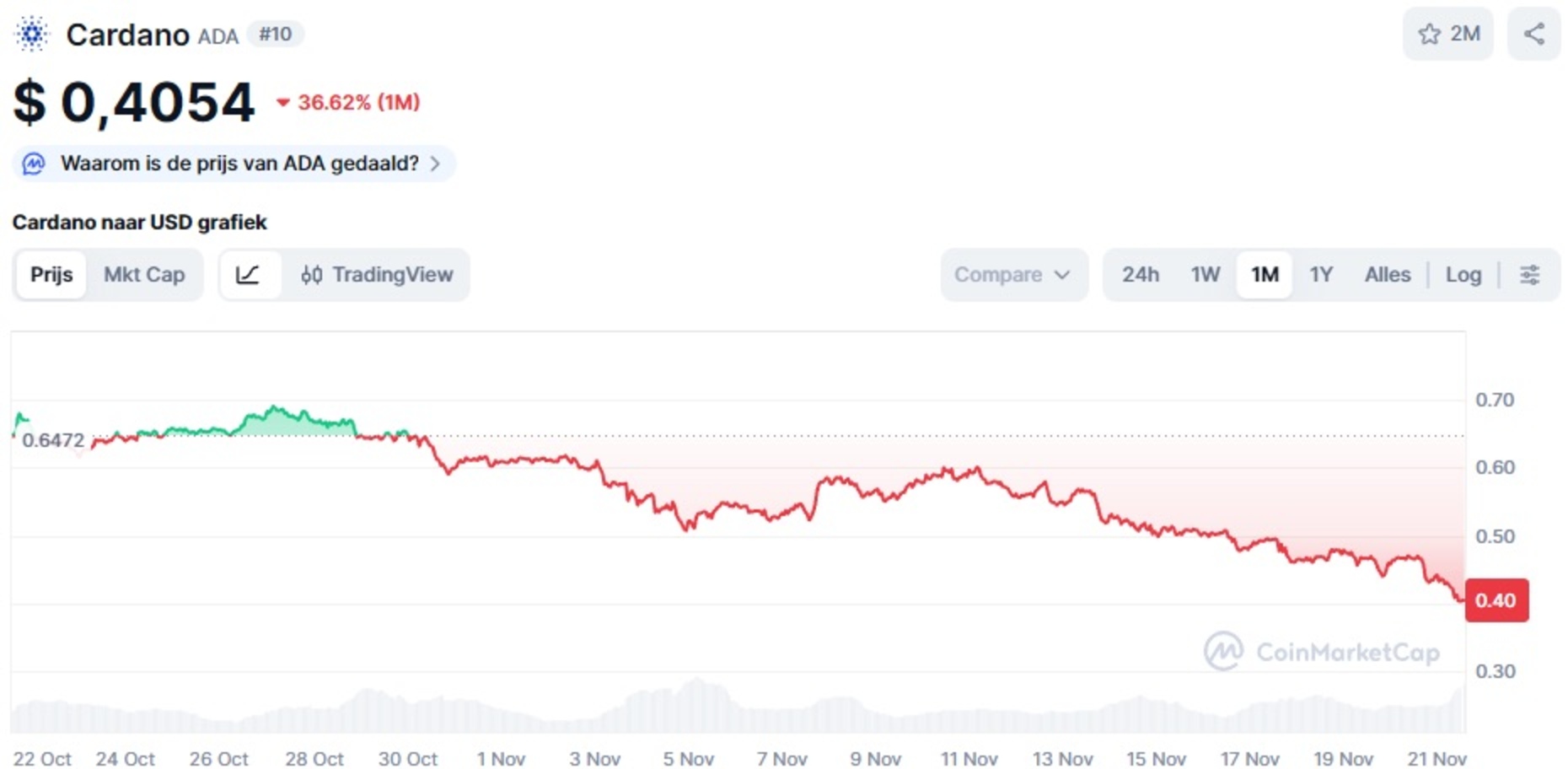Click the dotted 0.6472 reference line label

pos(53,440)
